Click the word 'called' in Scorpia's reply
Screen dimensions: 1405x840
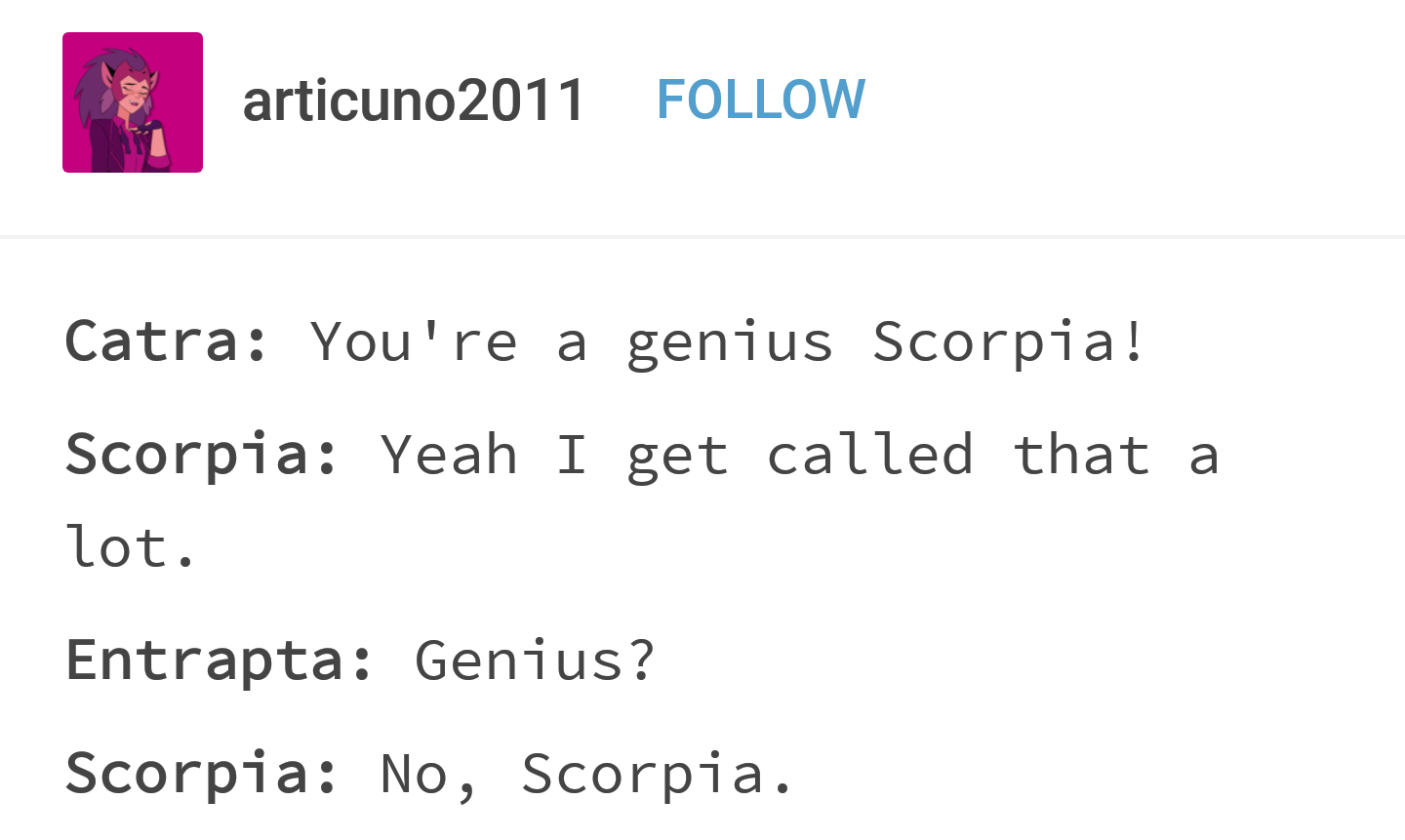[x=870, y=455]
